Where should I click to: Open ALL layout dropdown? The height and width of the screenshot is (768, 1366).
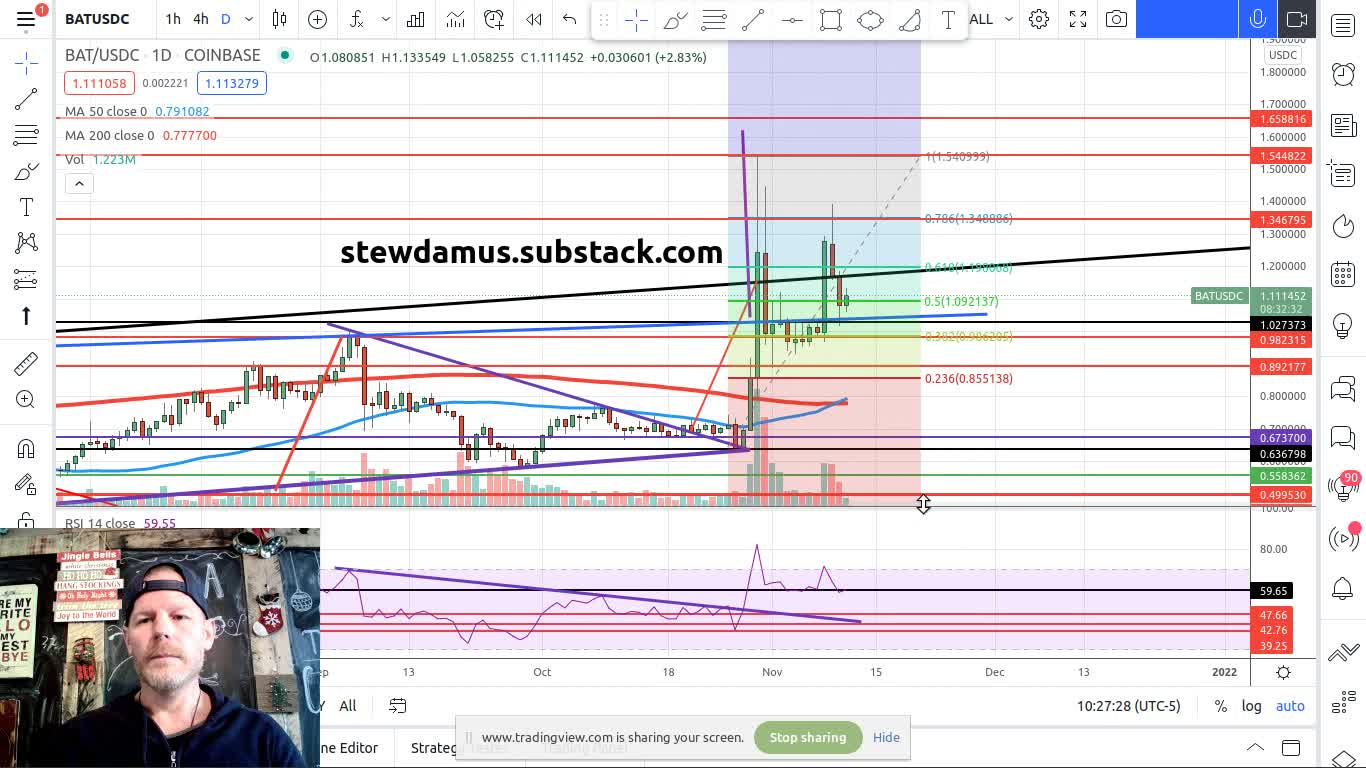pyautogui.click(x=992, y=19)
